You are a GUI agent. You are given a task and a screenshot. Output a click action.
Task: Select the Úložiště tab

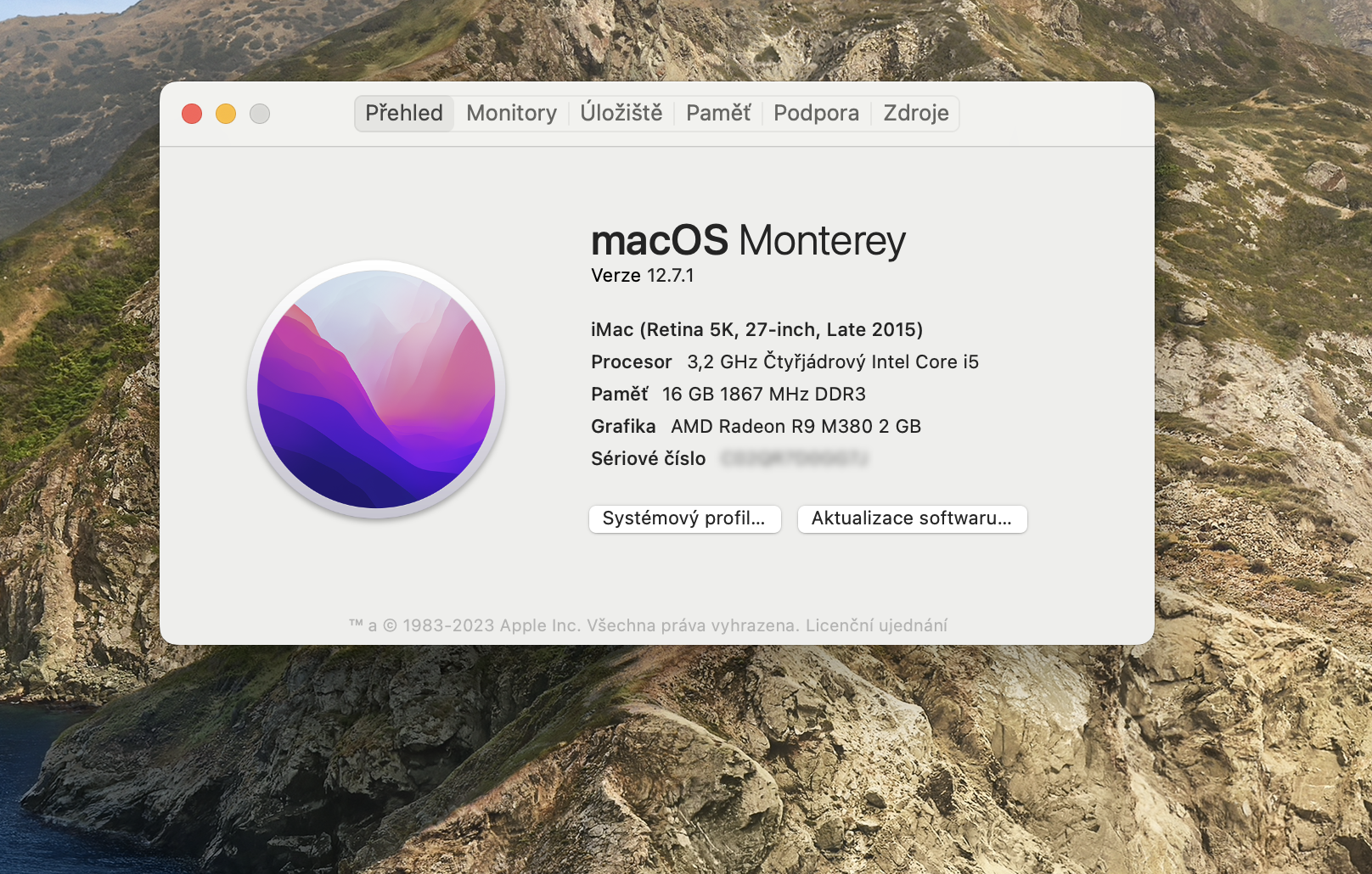(x=621, y=113)
